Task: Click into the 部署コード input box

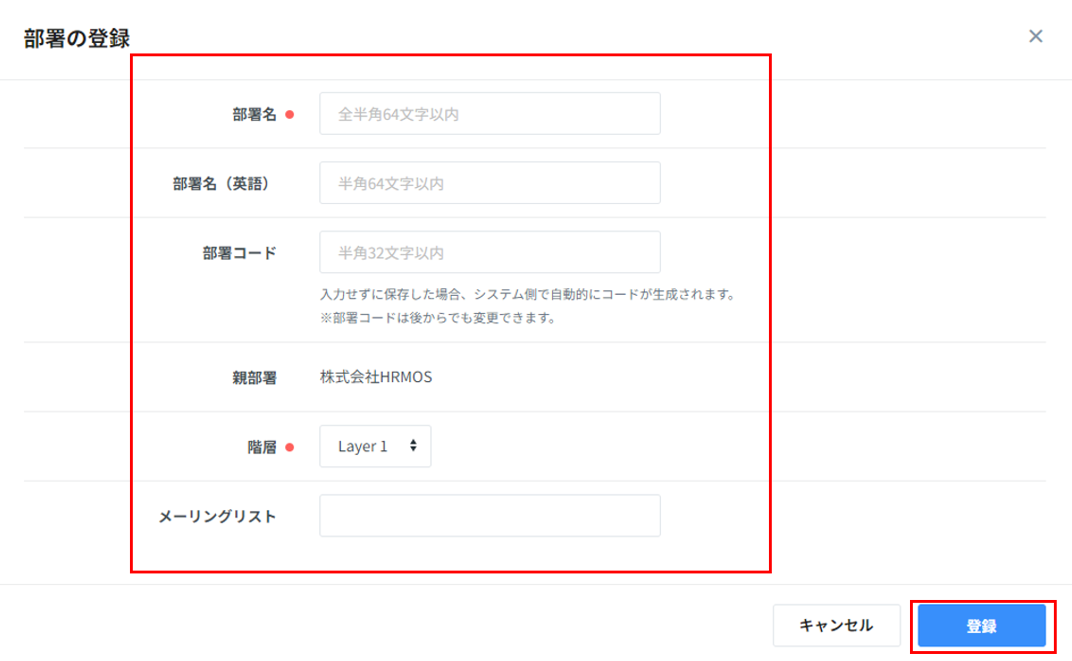Action: click(489, 252)
